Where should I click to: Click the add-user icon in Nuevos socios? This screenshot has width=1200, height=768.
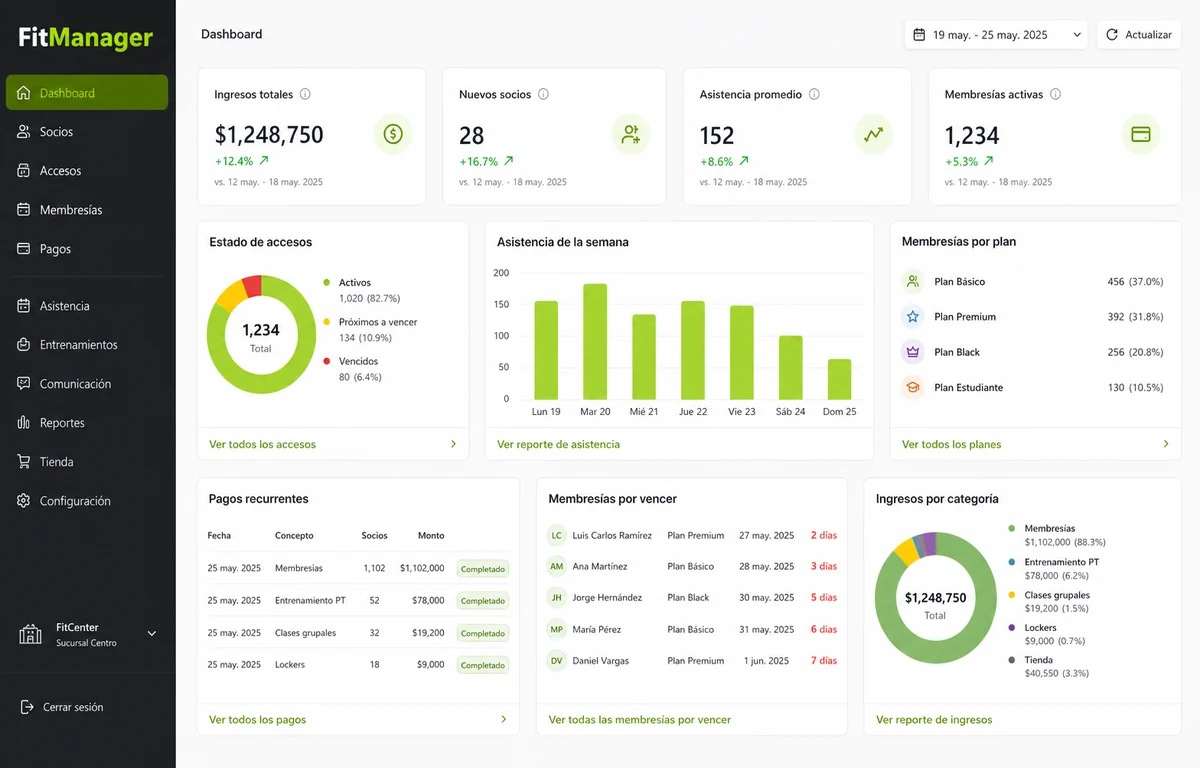(x=631, y=134)
